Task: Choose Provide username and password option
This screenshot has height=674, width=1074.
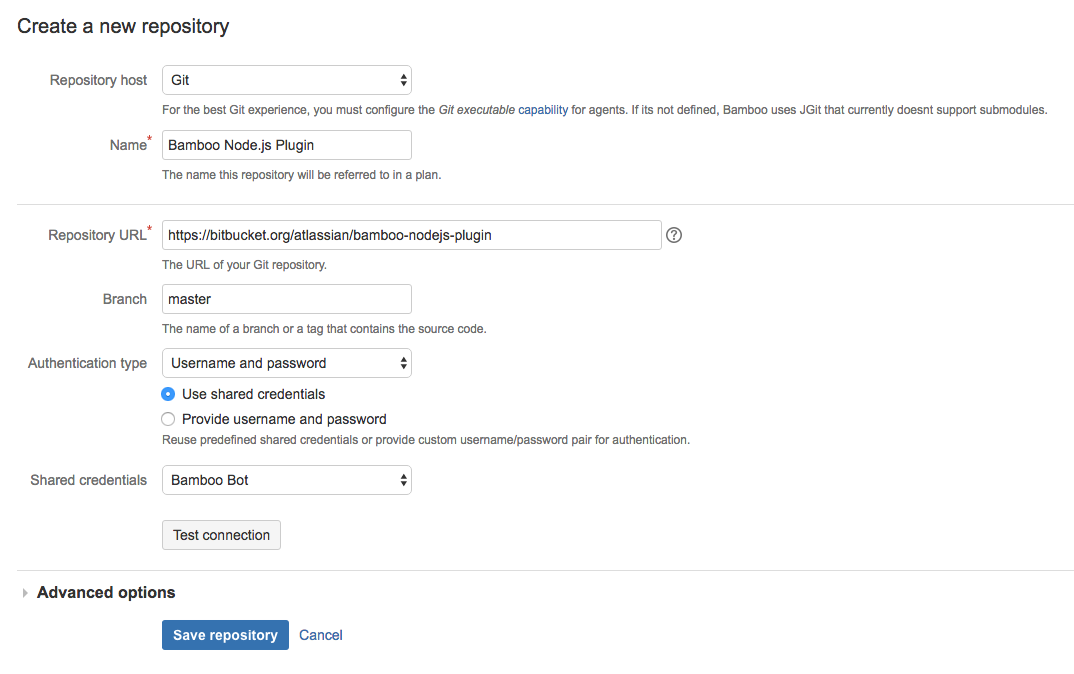Action: [168, 419]
